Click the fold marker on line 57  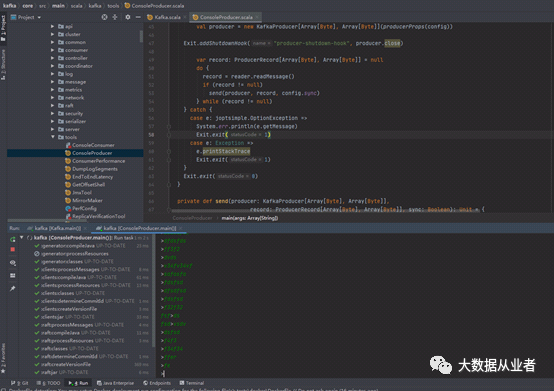(169, 126)
